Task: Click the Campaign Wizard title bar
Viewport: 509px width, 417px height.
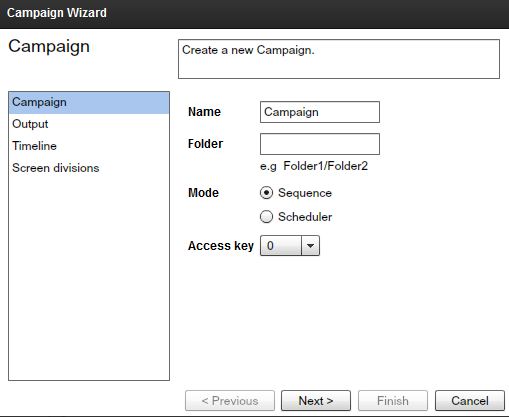Action: point(254,14)
